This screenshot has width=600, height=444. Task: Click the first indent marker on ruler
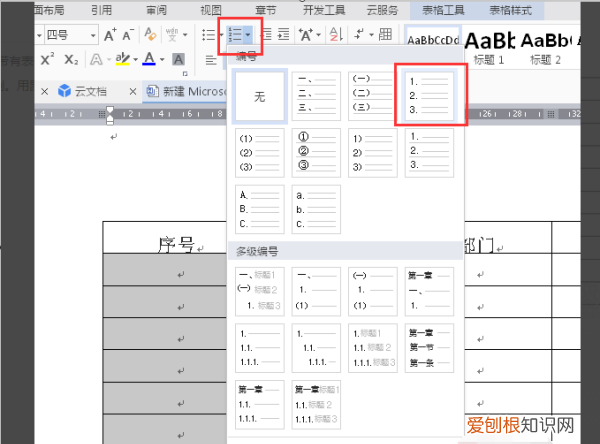pos(110,110)
